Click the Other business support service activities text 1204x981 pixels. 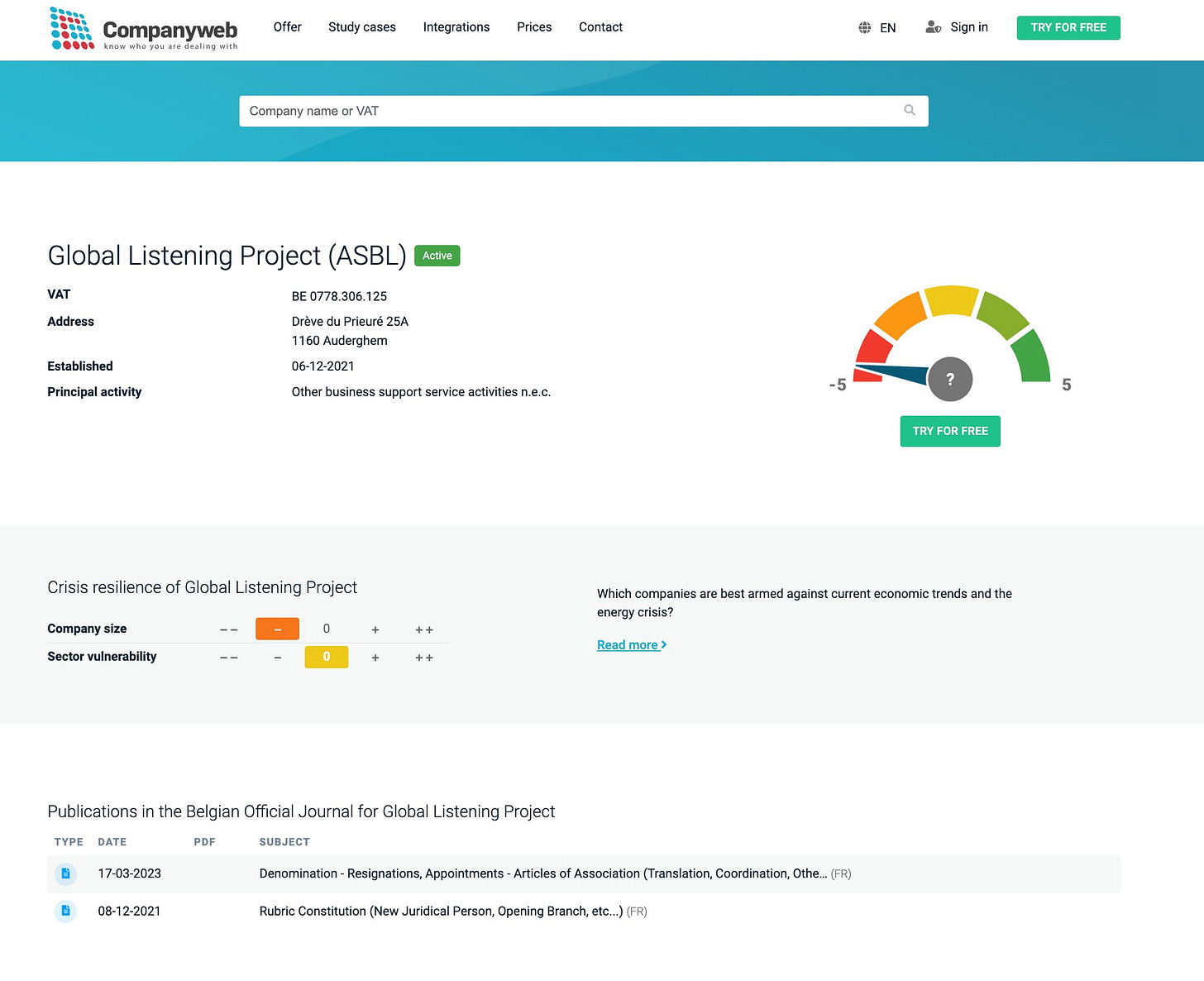tap(421, 392)
